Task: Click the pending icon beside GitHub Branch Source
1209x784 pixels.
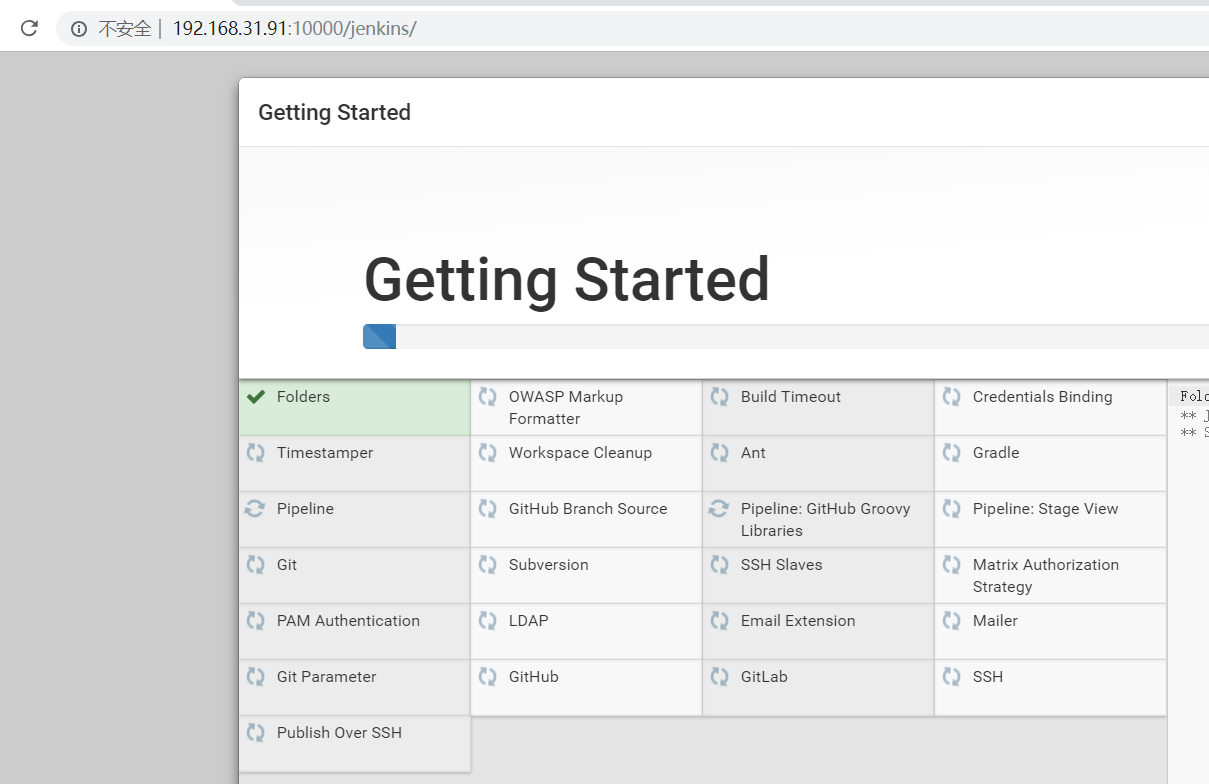Action: click(x=488, y=509)
